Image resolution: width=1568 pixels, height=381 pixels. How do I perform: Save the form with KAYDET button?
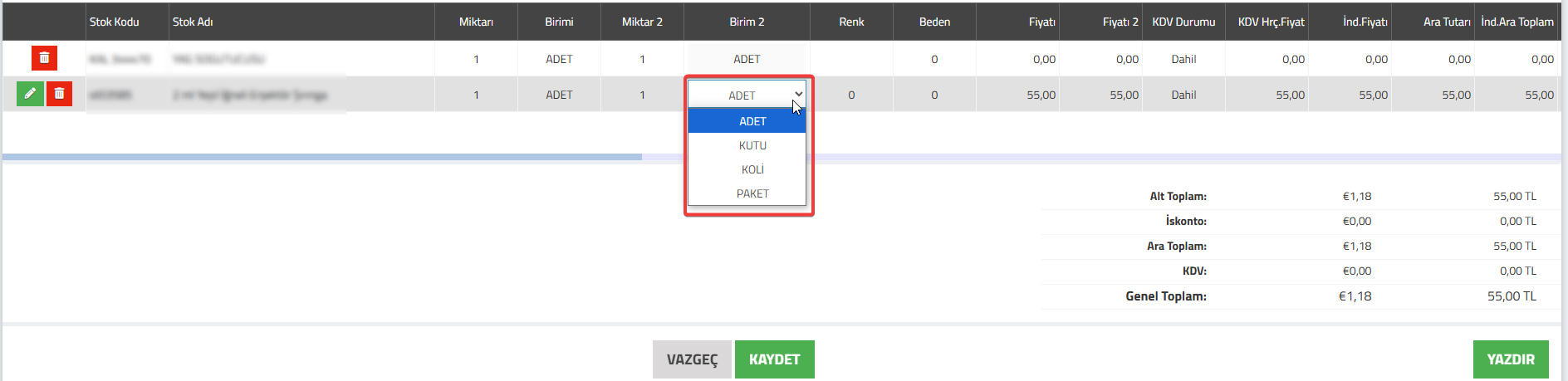point(774,359)
